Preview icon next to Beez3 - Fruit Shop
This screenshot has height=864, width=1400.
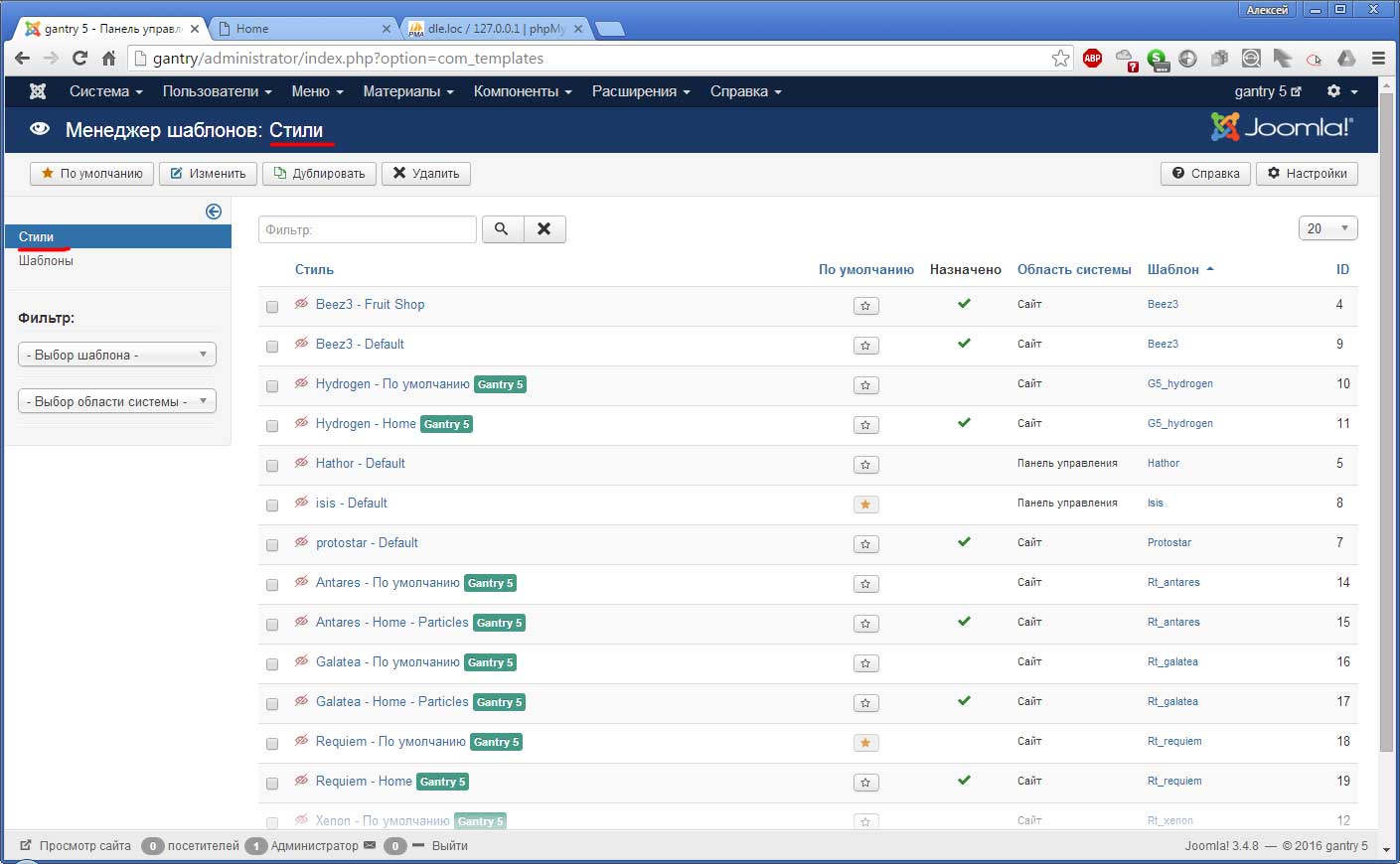pyautogui.click(x=301, y=304)
